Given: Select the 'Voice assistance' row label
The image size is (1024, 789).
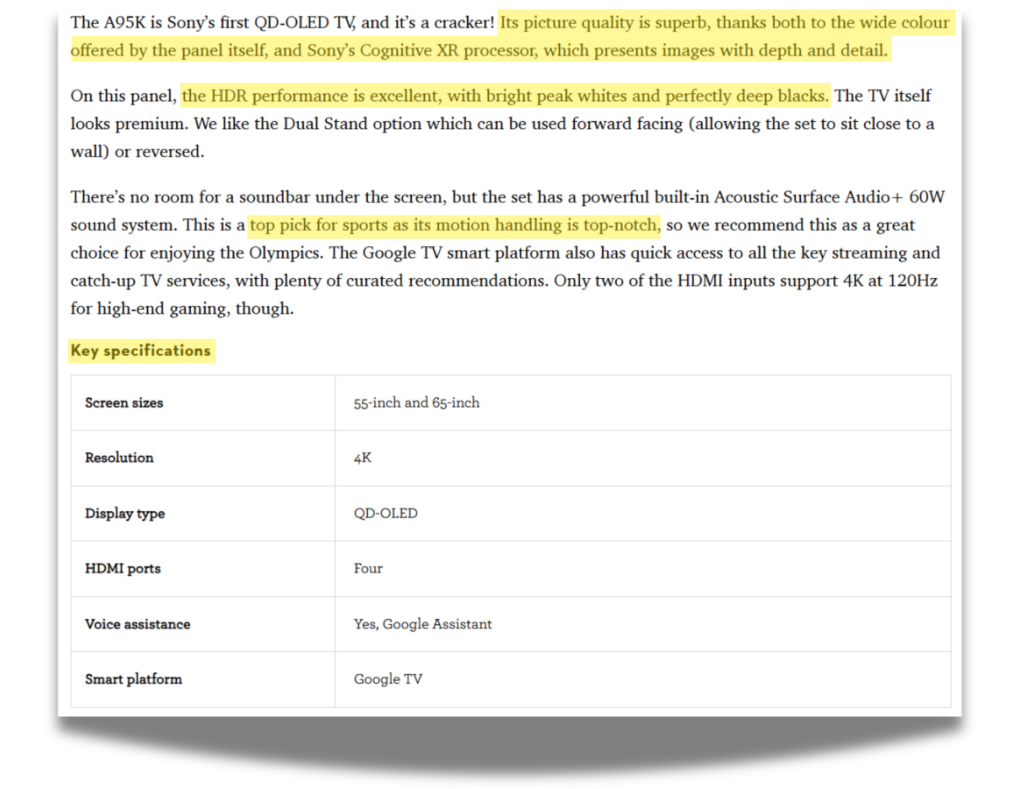Looking at the screenshot, I should (x=138, y=624).
